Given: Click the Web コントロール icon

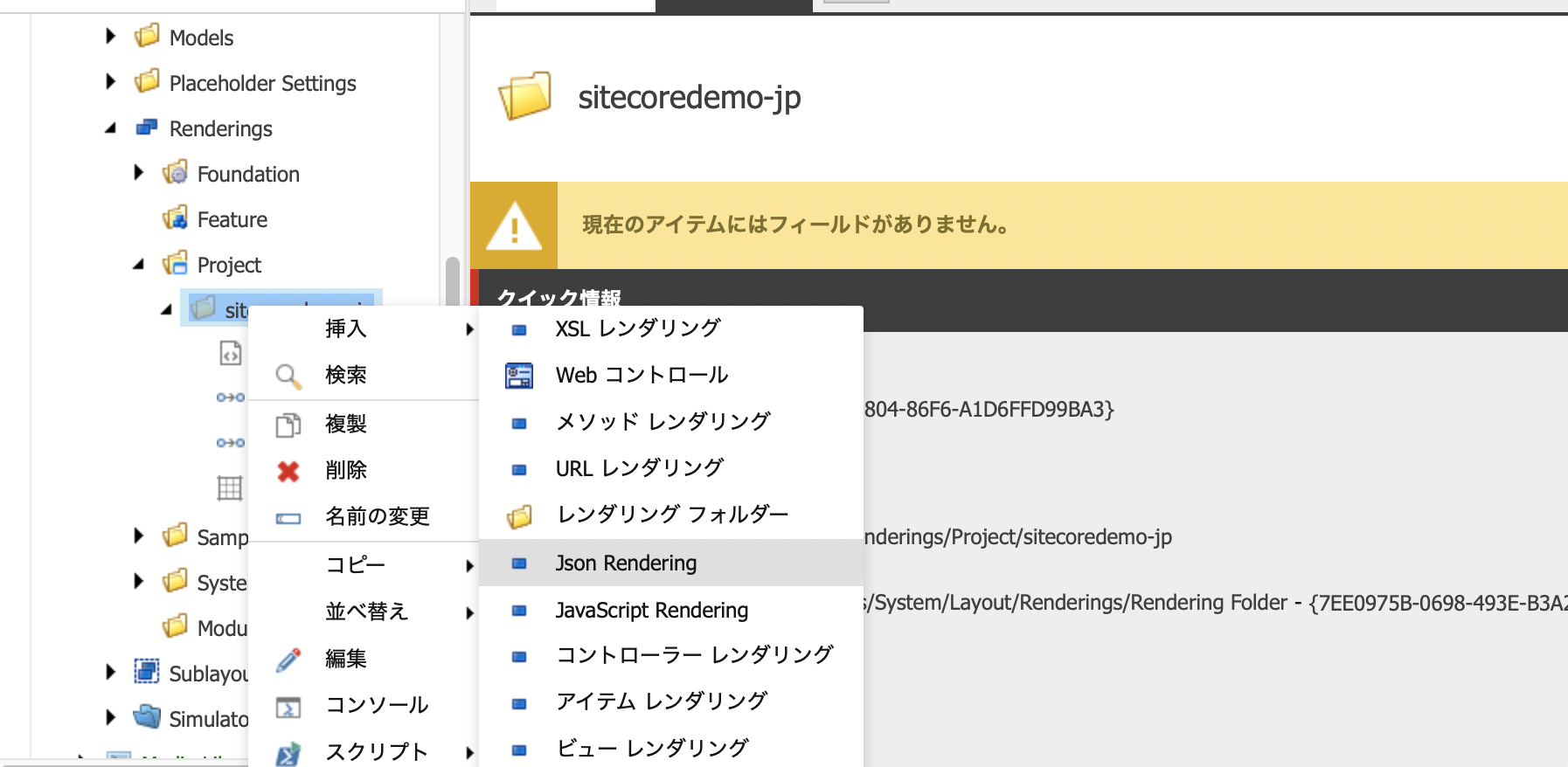Looking at the screenshot, I should (519, 376).
